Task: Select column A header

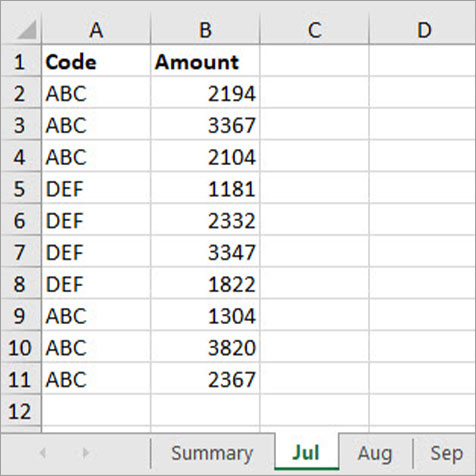Action: 96,30
